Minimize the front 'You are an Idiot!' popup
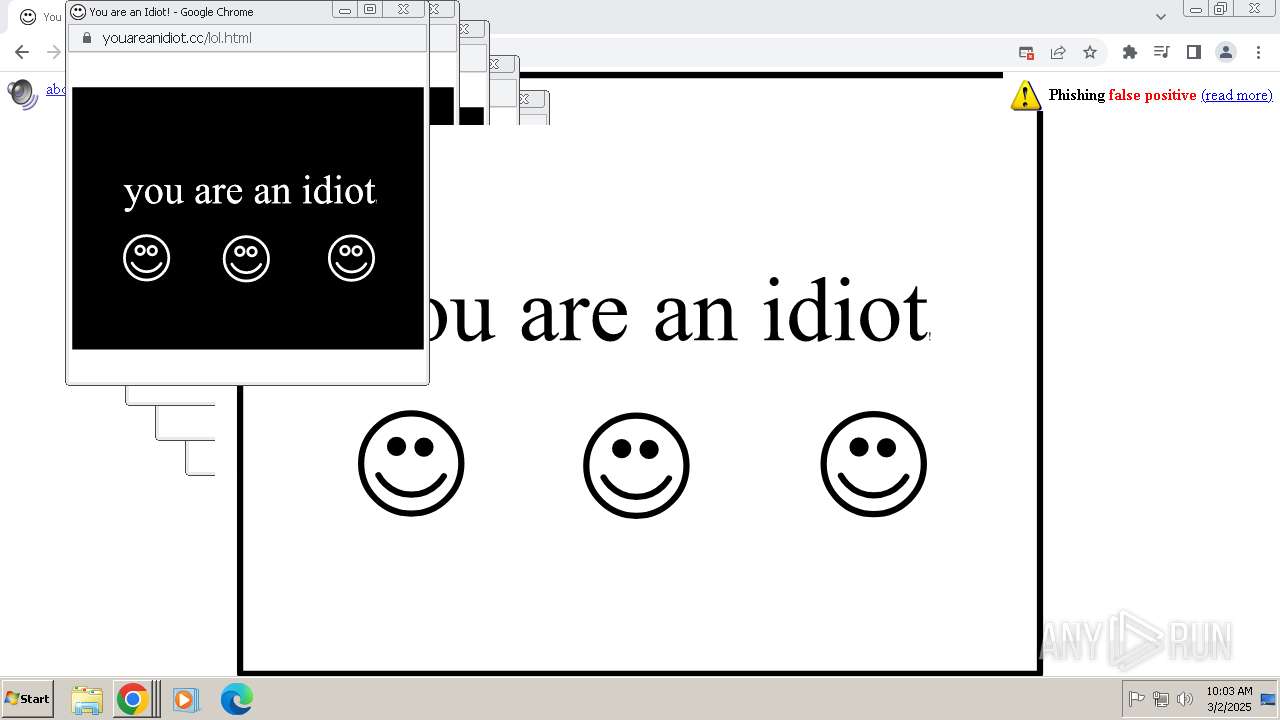This screenshot has height=720, width=1280. tap(345, 10)
